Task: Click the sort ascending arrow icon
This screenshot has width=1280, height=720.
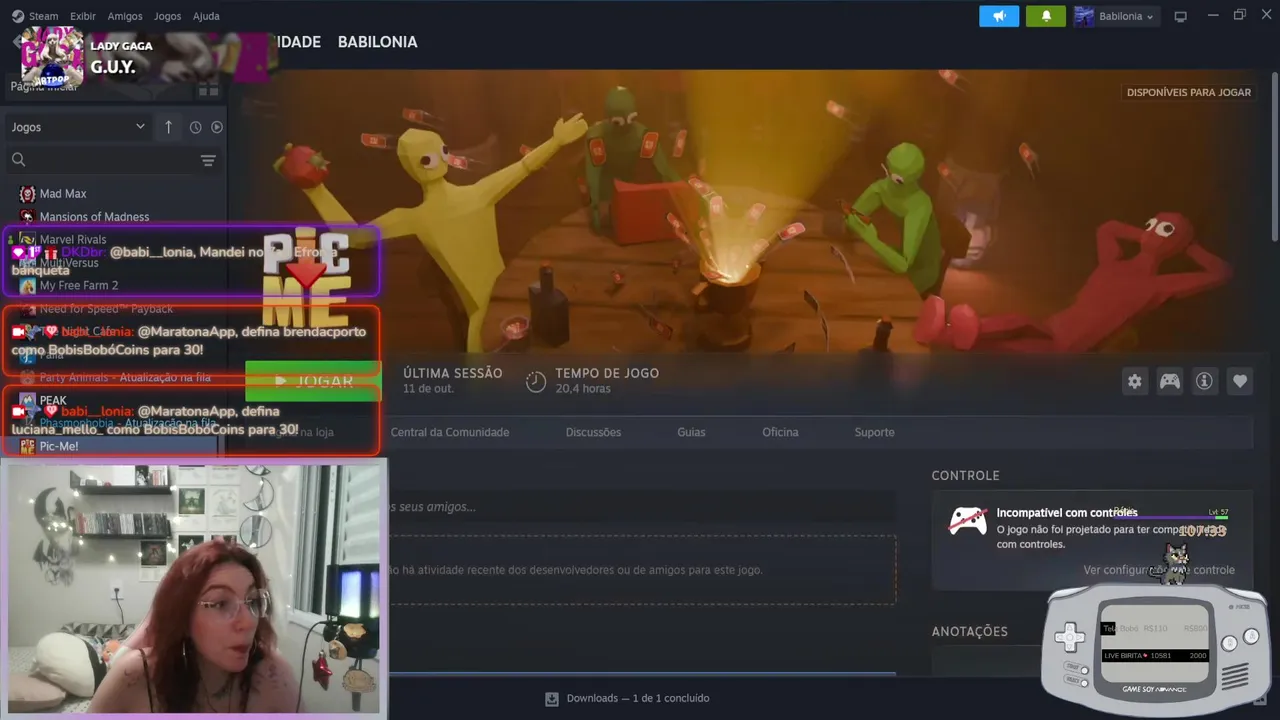Action: coord(168,127)
